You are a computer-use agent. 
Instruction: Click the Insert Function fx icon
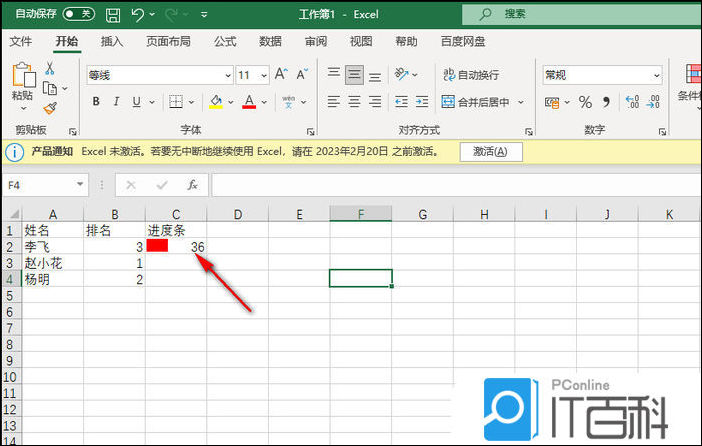[x=193, y=184]
